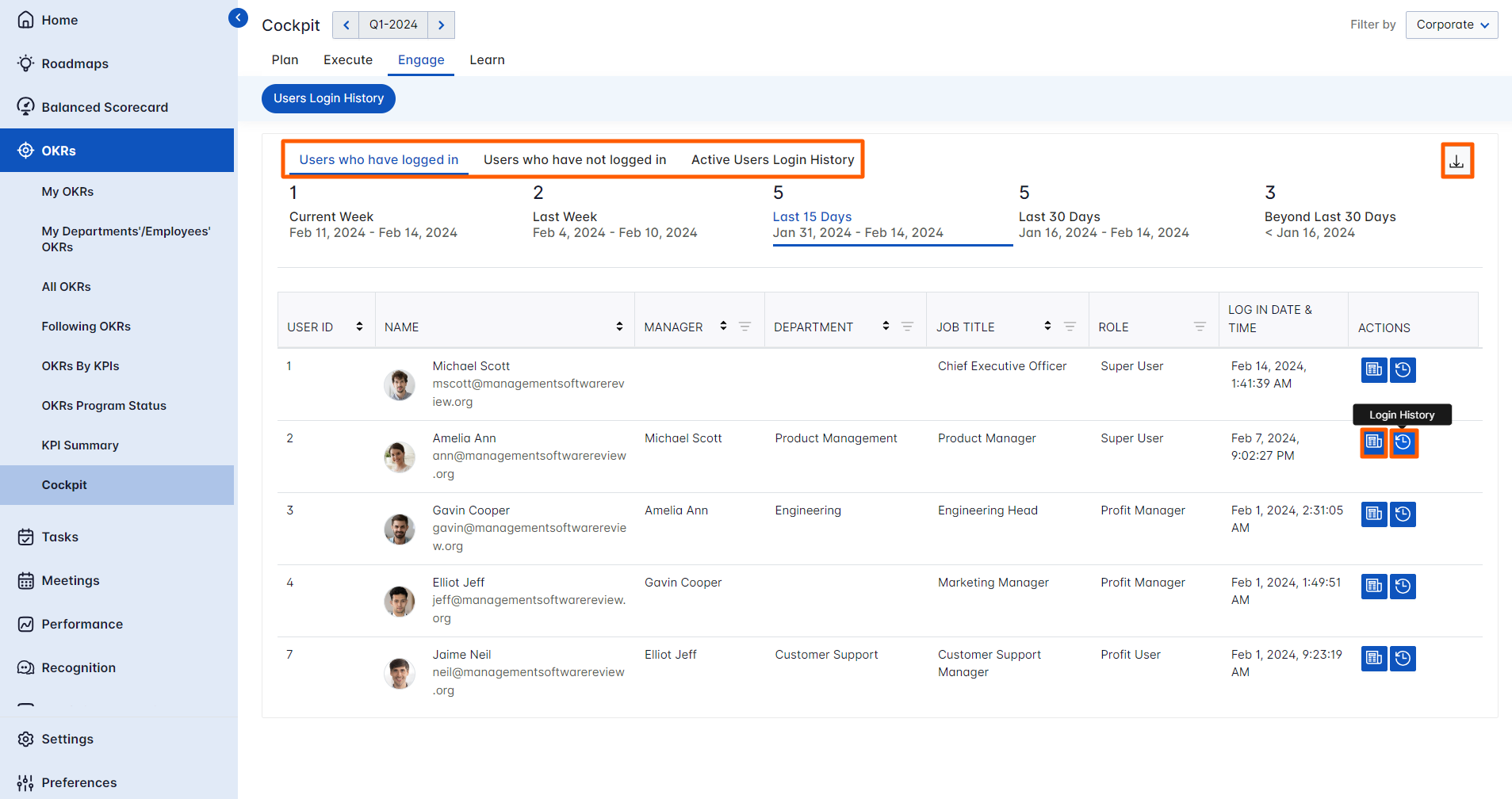Image resolution: width=1512 pixels, height=799 pixels.
Task: Open login details for Amelia Ann
Action: click(x=1374, y=442)
